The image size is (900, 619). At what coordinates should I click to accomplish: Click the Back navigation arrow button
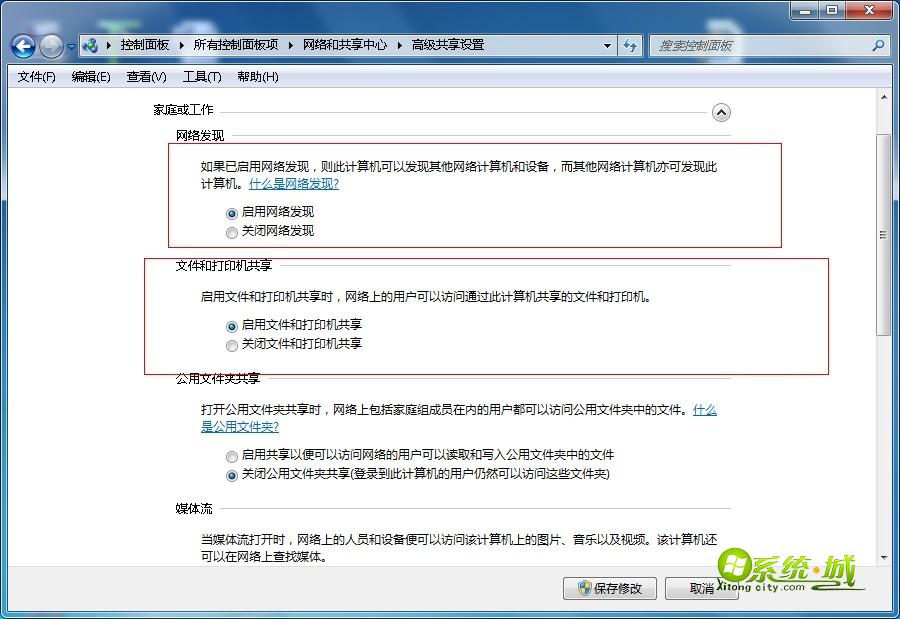(x=24, y=46)
